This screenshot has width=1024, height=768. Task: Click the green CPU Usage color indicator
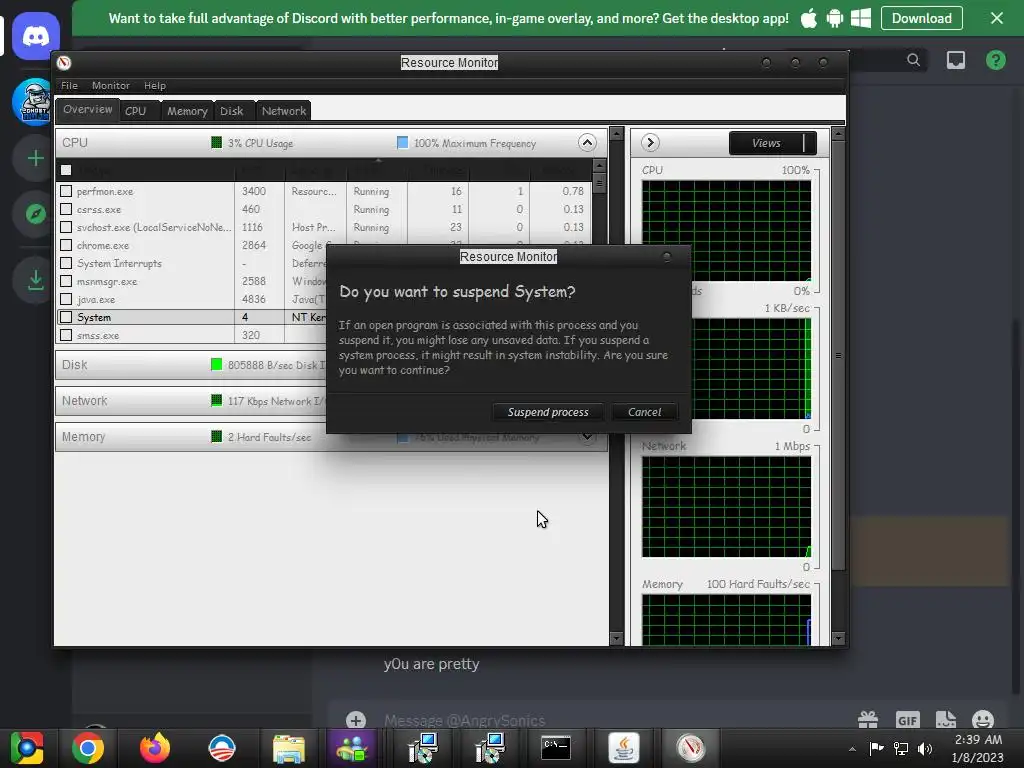216,142
